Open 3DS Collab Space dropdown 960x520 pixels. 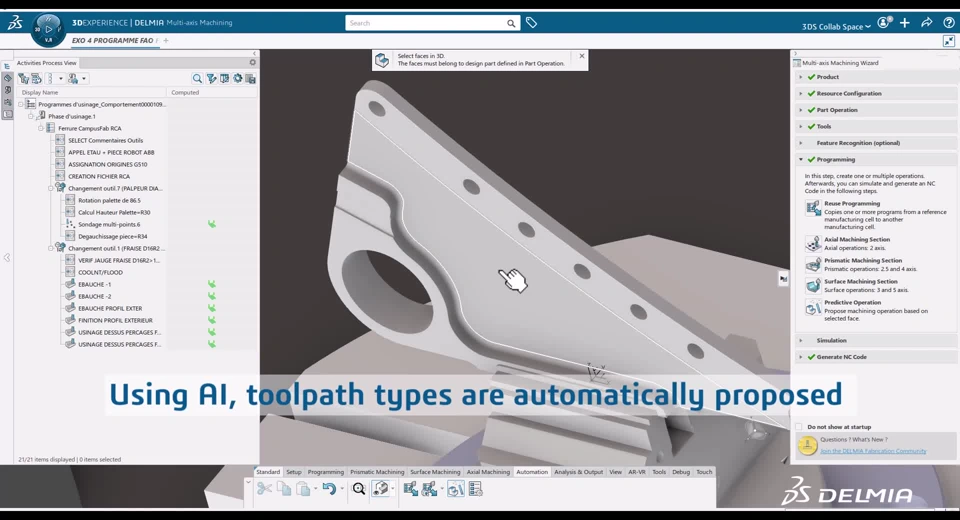pos(836,26)
